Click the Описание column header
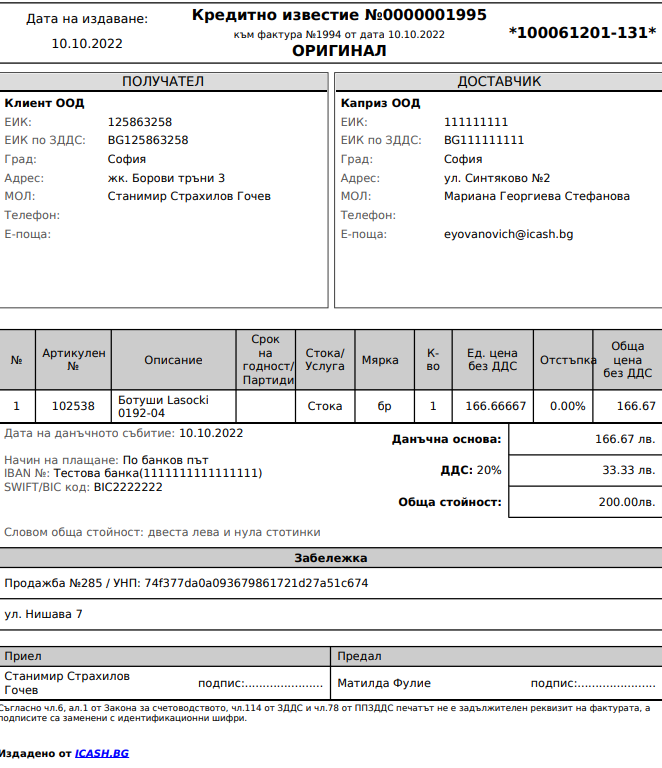The height and width of the screenshot is (768, 662). pos(173,360)
